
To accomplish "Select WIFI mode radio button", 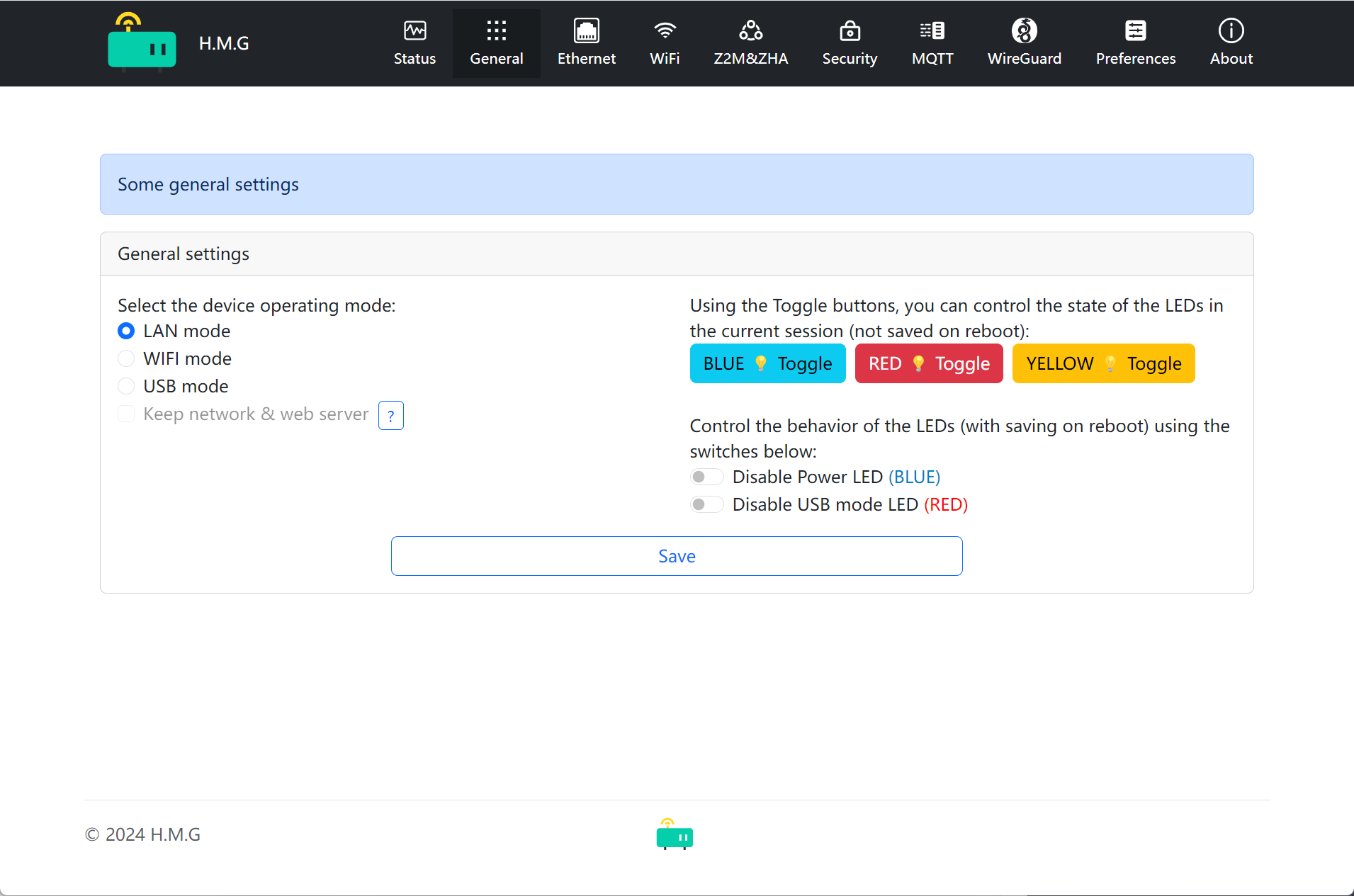I will [126, 358].
